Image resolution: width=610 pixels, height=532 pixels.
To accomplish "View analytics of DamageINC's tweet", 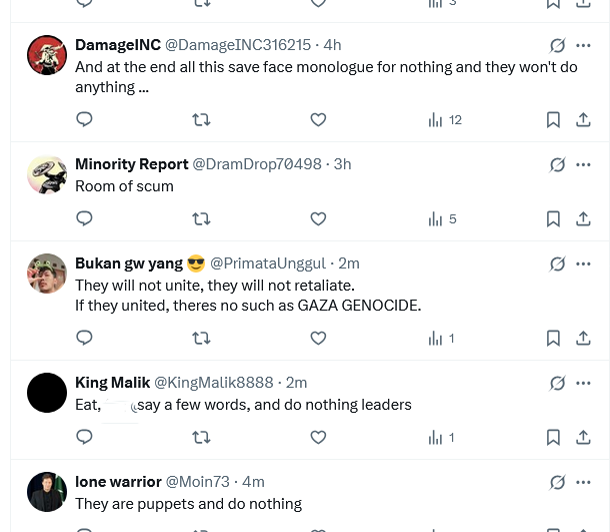I will click(445, 120).
